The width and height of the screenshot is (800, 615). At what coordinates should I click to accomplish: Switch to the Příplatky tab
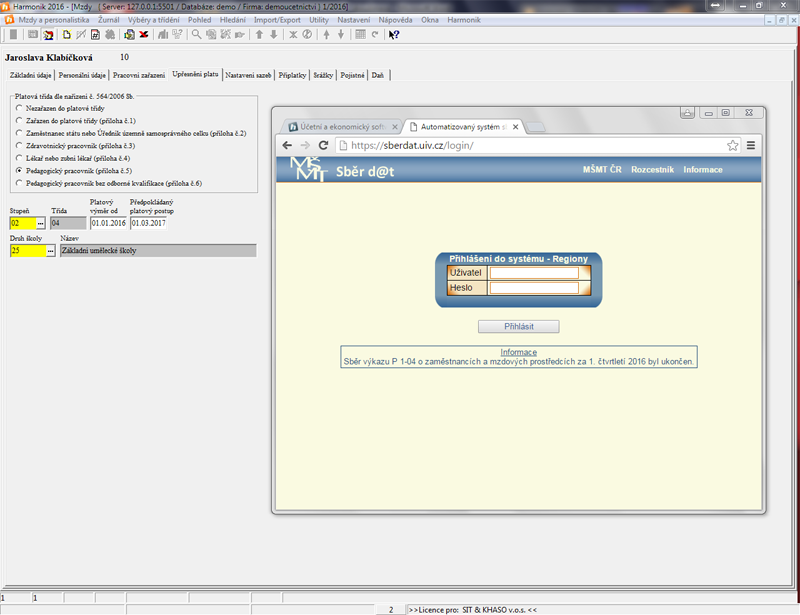(x=292, y=75)
